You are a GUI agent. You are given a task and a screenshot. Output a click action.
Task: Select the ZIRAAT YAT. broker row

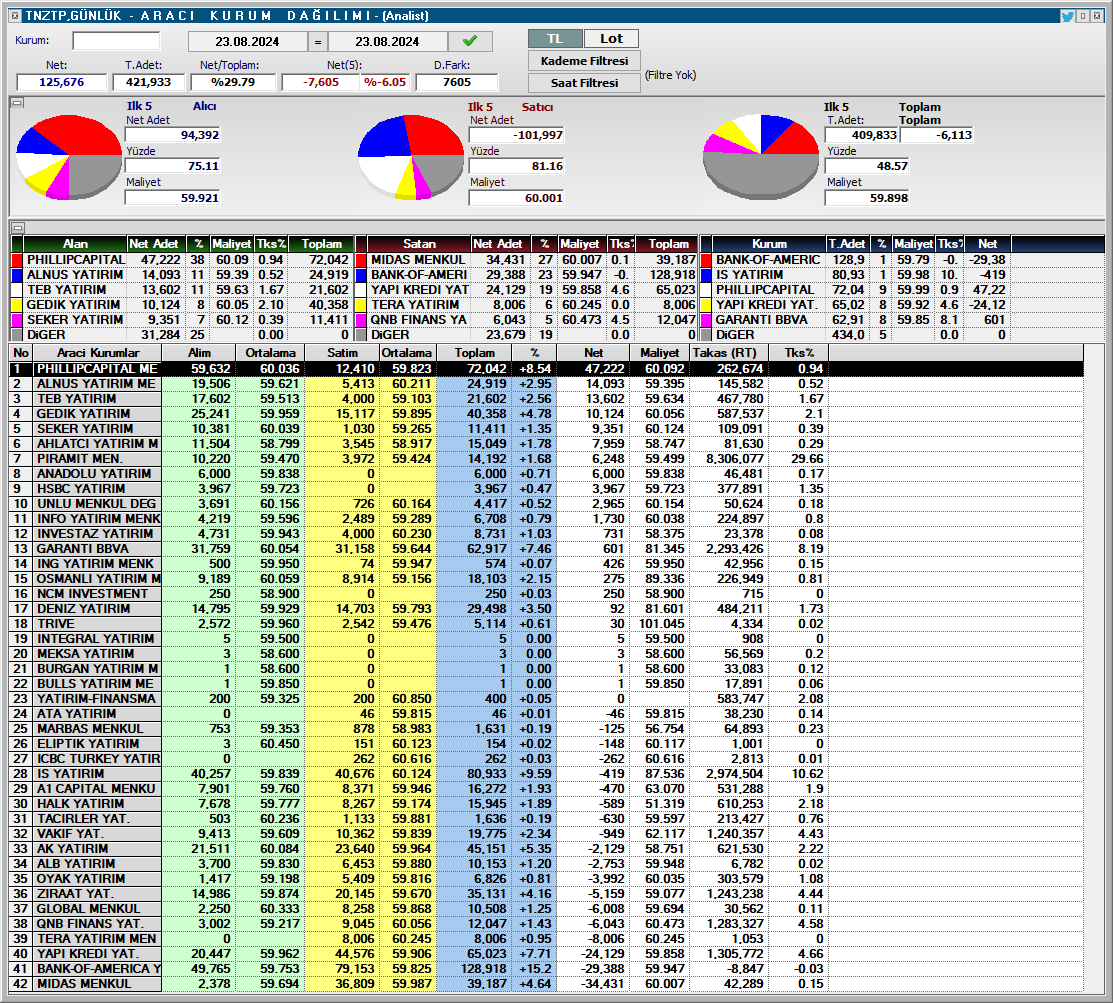[547, 894]
